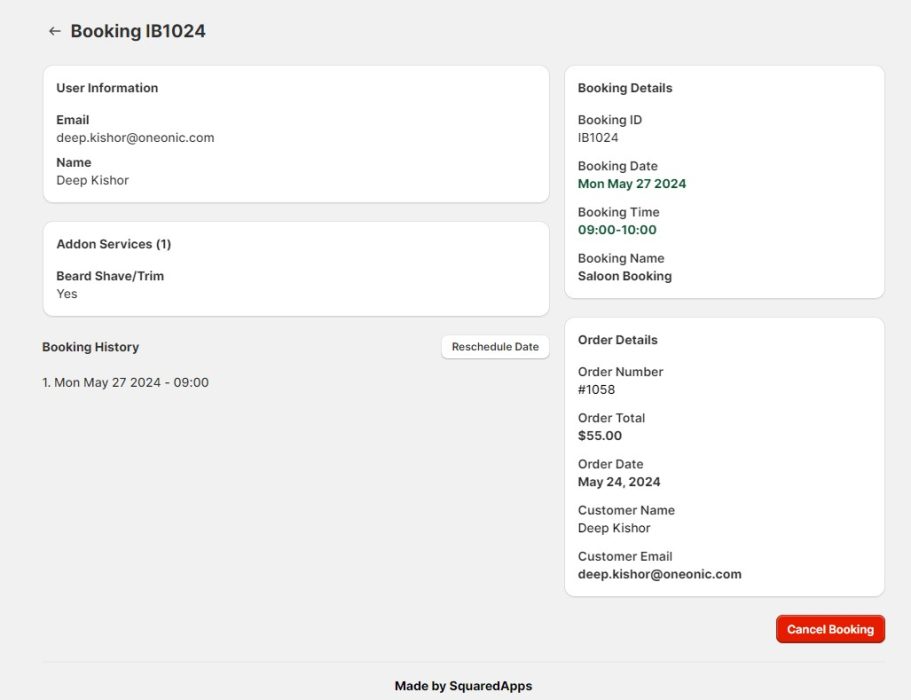Click the customer email deep.kishor@oneonic.com
Viewport: 911px width, 700px height.
(x=136, y=137)
